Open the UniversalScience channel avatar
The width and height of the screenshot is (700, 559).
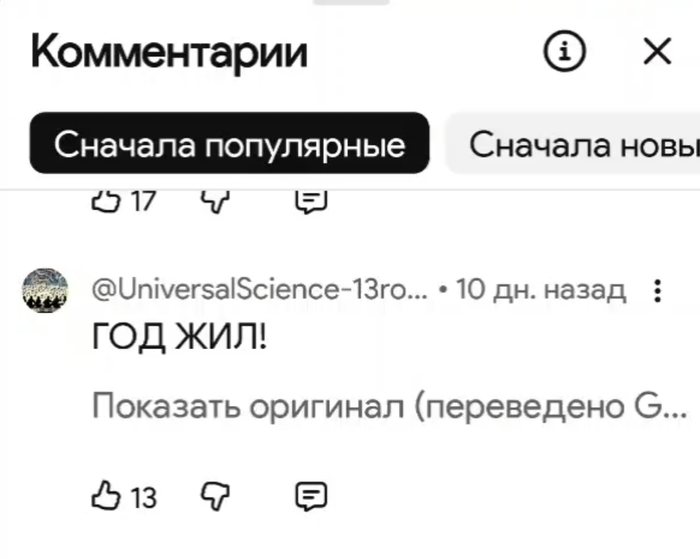pos(45,291)
